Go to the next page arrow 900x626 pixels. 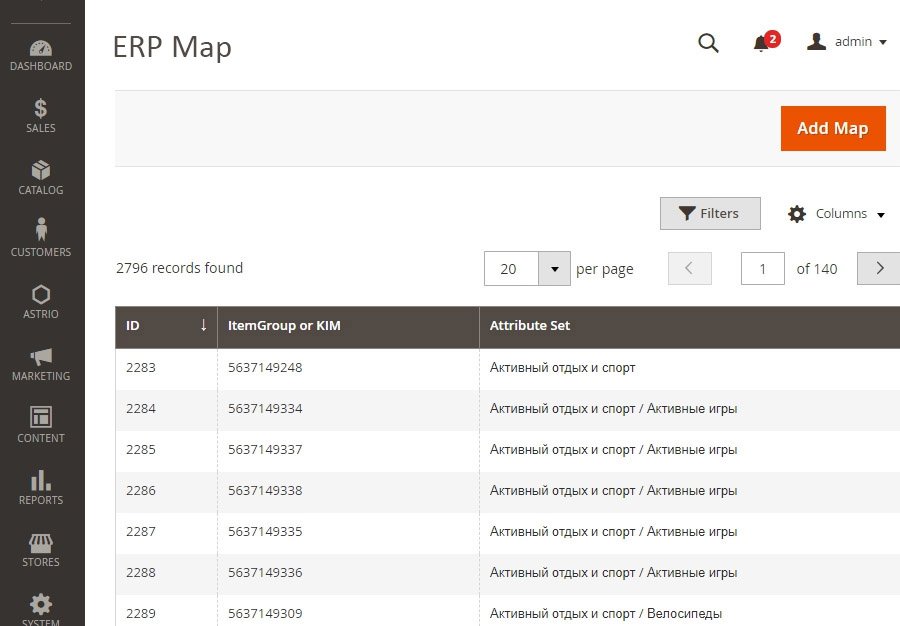tap(879, 268)
